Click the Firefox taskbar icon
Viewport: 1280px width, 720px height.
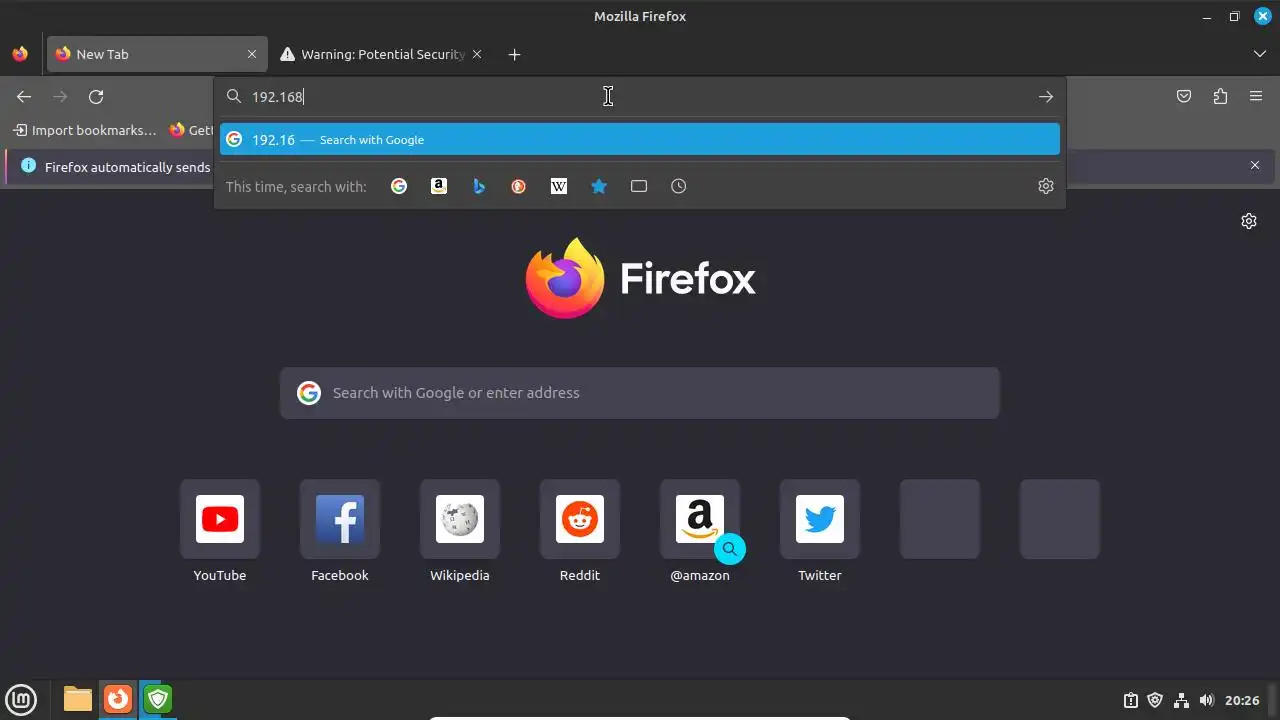(118, 699)
